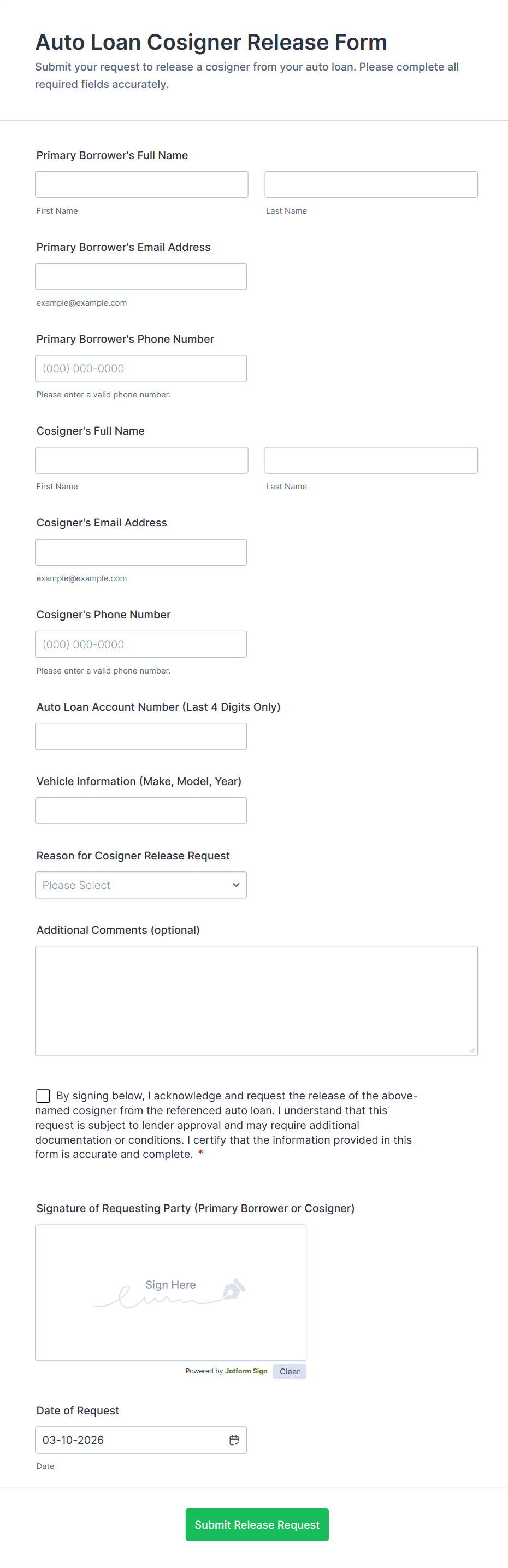Click the Primary Borrower's First Name field
The image size is (508, 1568).
click(141, 184)
